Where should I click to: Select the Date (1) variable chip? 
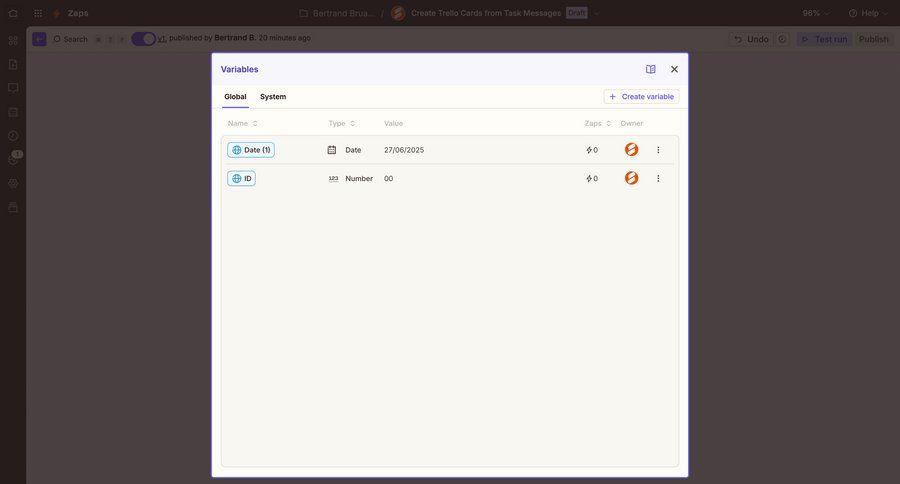(251, 150)
